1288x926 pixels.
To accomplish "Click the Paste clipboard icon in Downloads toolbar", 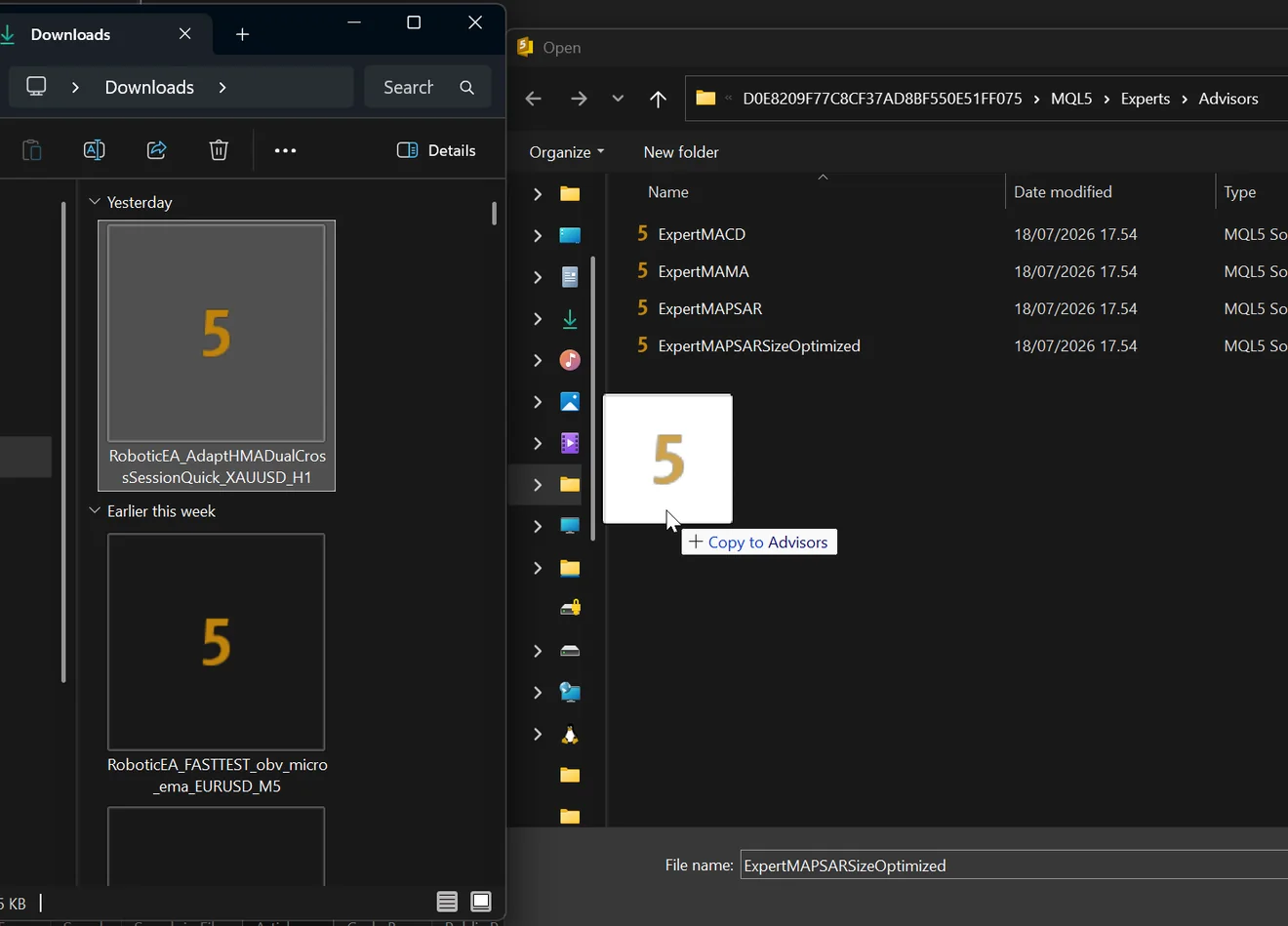I will point(32,150).
